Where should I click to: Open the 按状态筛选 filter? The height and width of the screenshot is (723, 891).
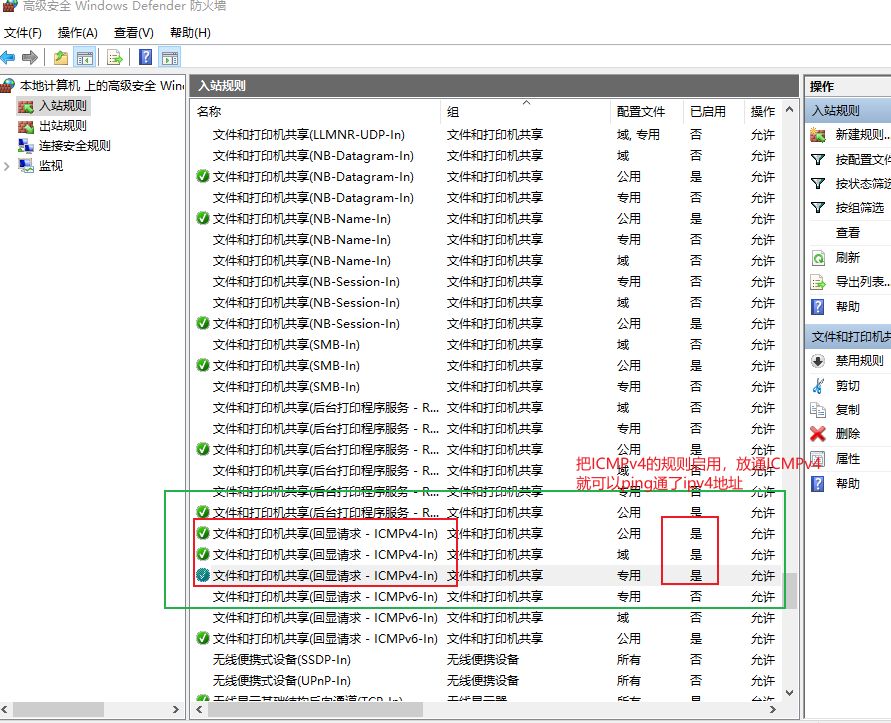click(862, 184)
